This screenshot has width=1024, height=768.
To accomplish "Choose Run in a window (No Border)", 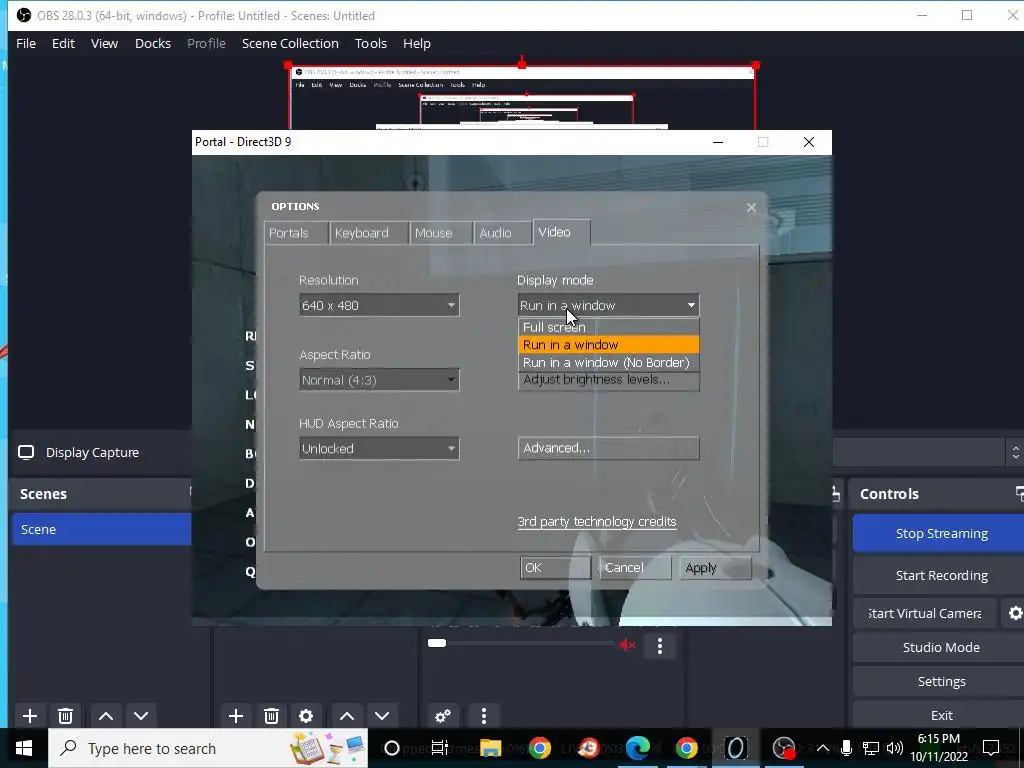I will pyautogui.click(x=609, y=362).
